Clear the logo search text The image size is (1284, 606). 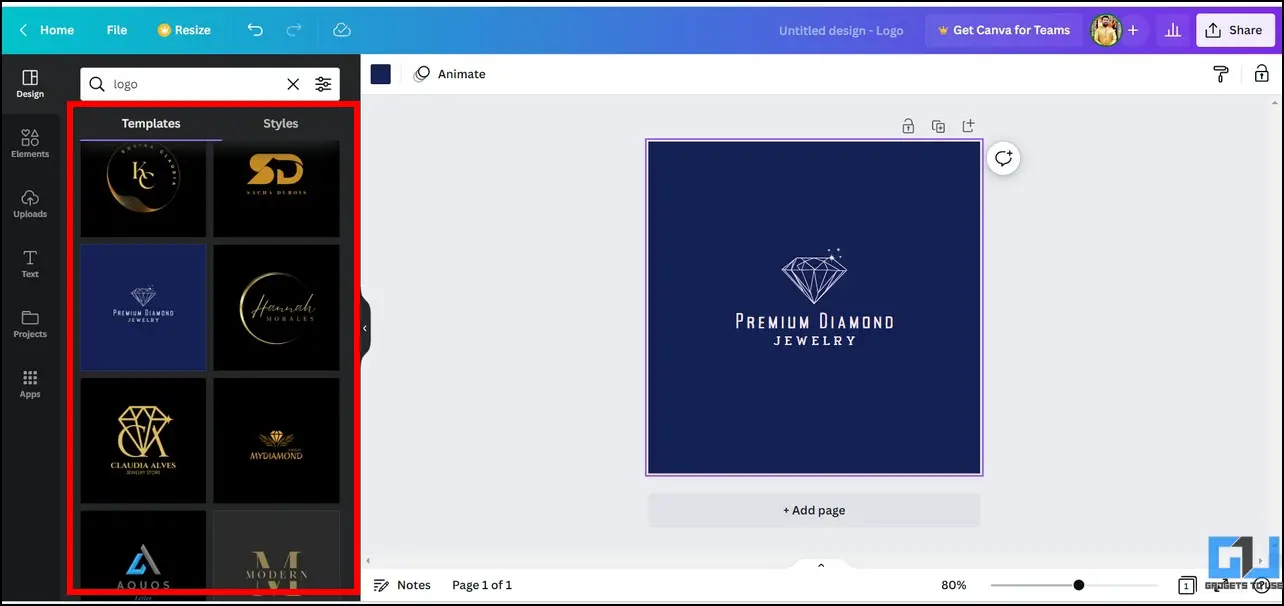click(293, 84)
